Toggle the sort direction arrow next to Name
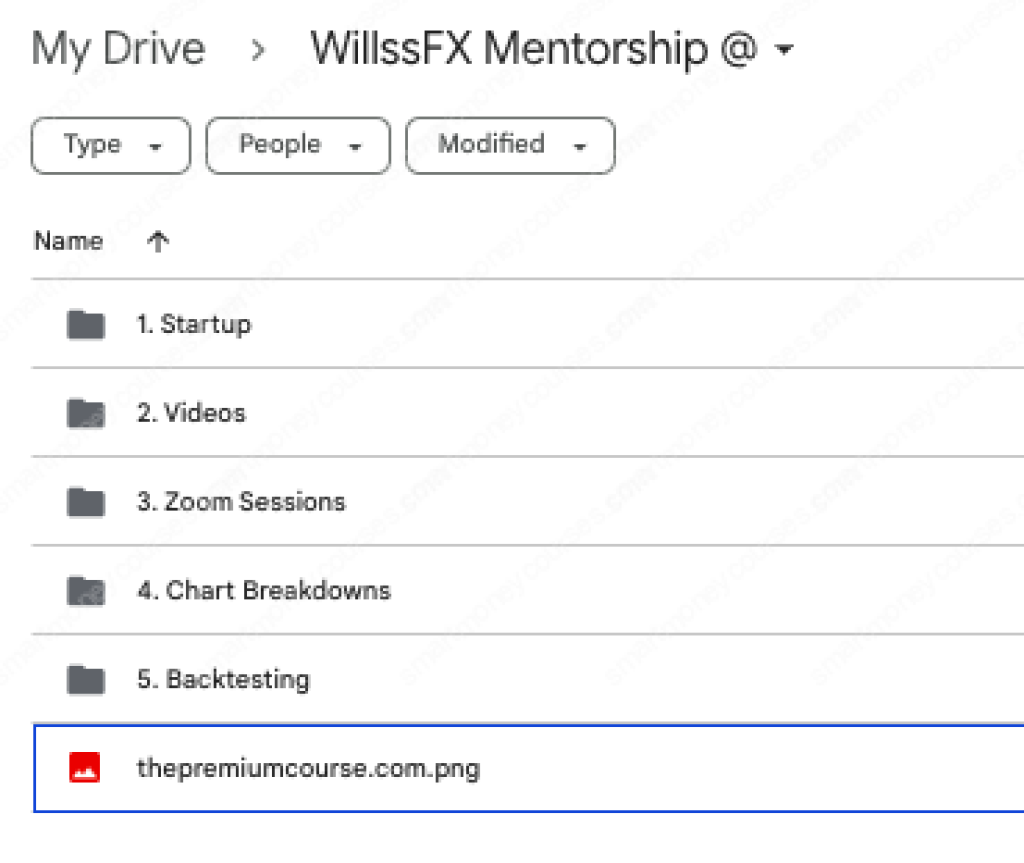The height and width of the screenshot is (863, 1024). (157, 241)
